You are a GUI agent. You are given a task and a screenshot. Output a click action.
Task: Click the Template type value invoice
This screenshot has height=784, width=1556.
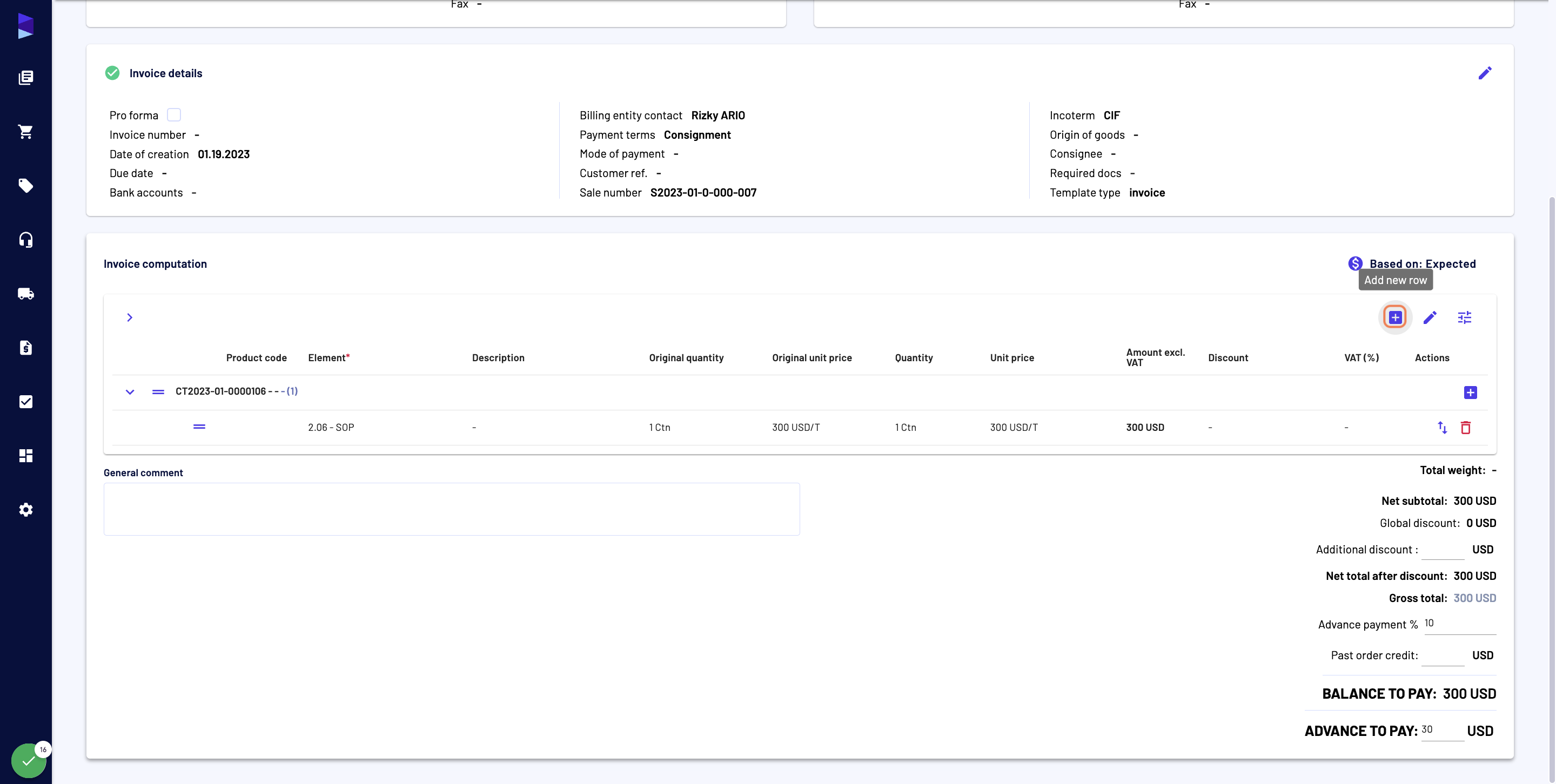[1146, 193]
